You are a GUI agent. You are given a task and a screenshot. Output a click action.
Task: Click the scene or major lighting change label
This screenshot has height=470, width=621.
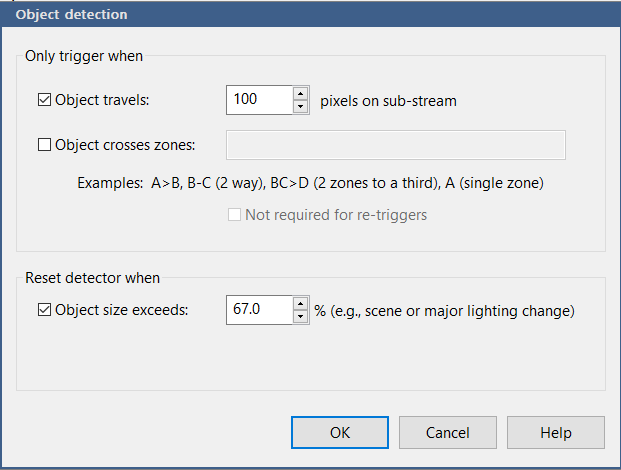pyautogui.click(x=444, y=310)
